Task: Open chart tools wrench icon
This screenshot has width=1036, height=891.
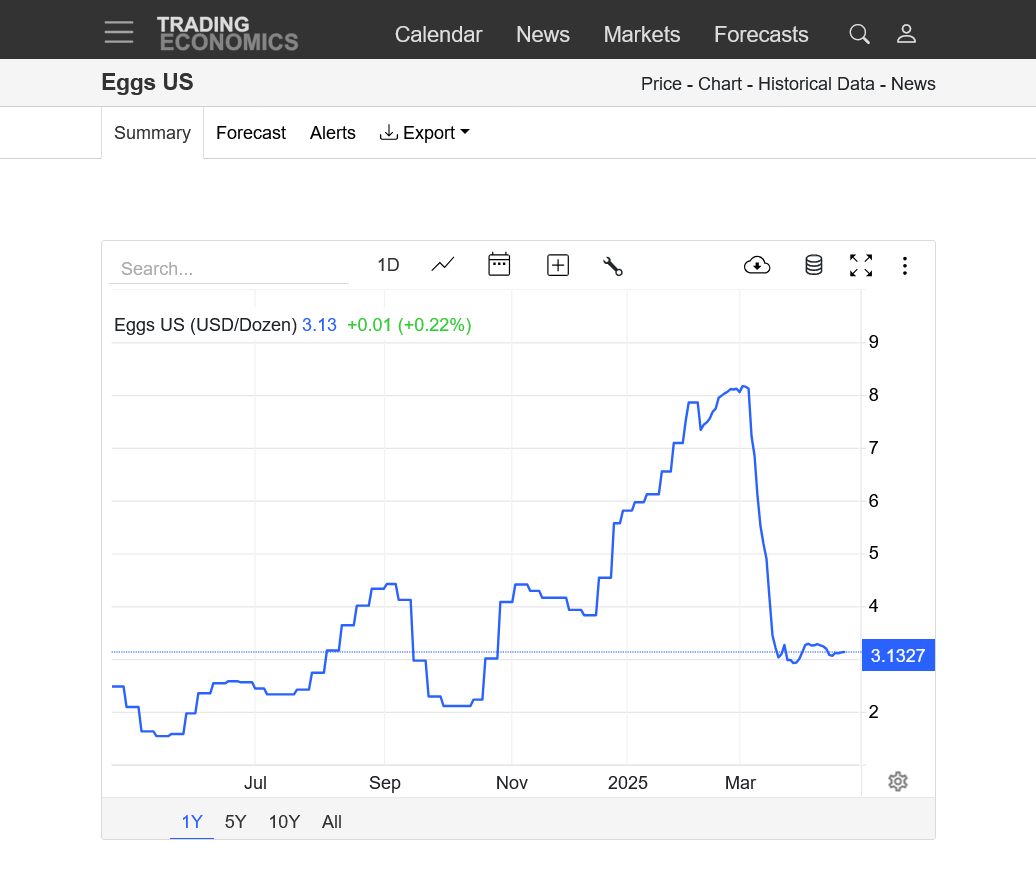Action: (612, 266)
